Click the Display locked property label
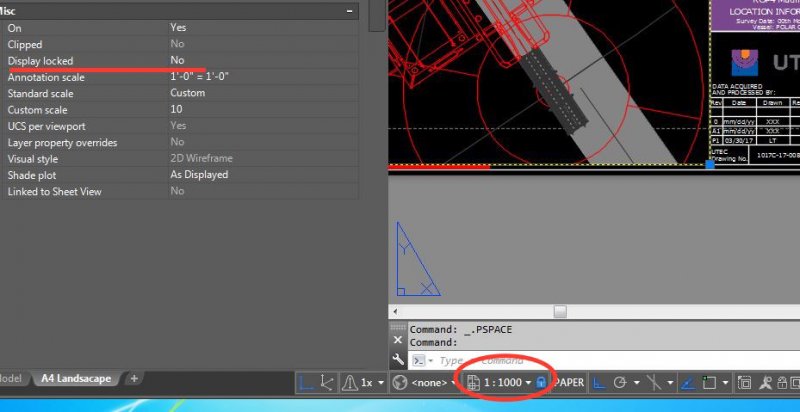The height and width of the screenshot is (412, 800). [40, 61]
